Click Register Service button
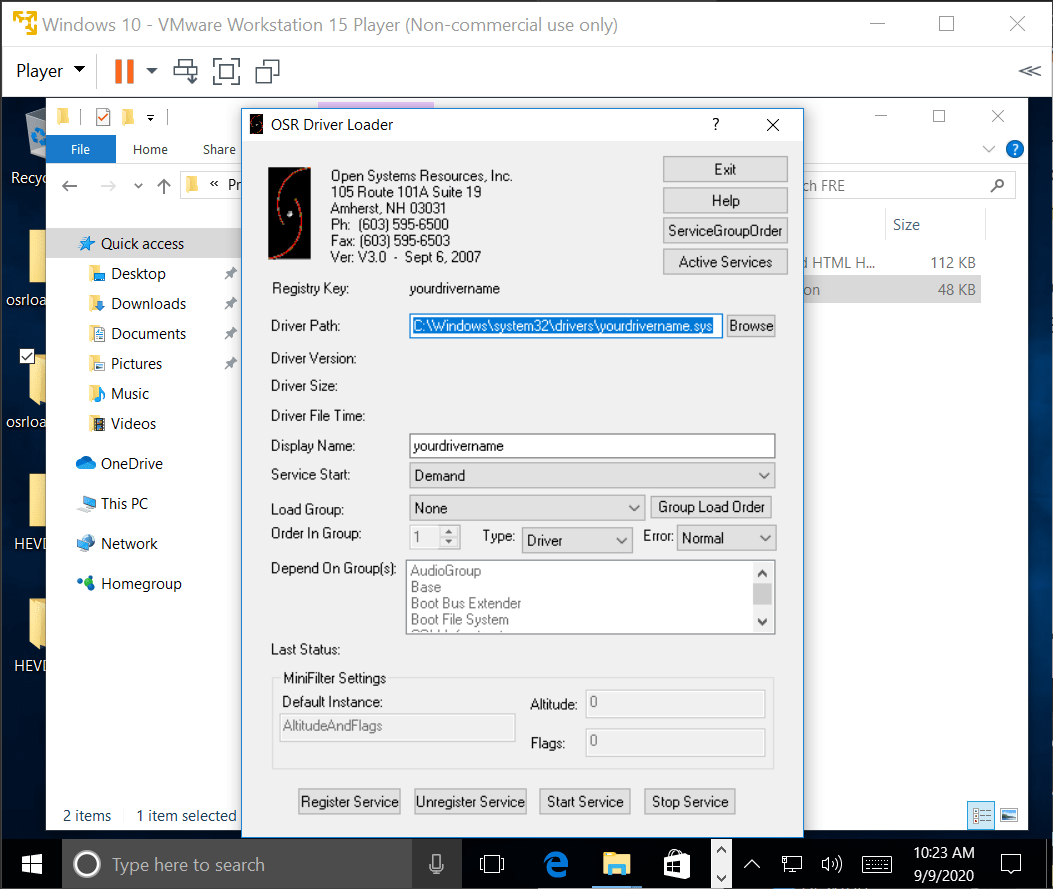 (x=349, y=802)
